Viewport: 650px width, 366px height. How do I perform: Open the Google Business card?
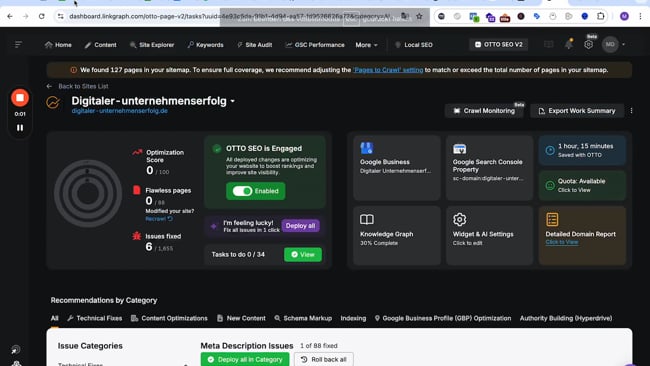coord(397,168)
